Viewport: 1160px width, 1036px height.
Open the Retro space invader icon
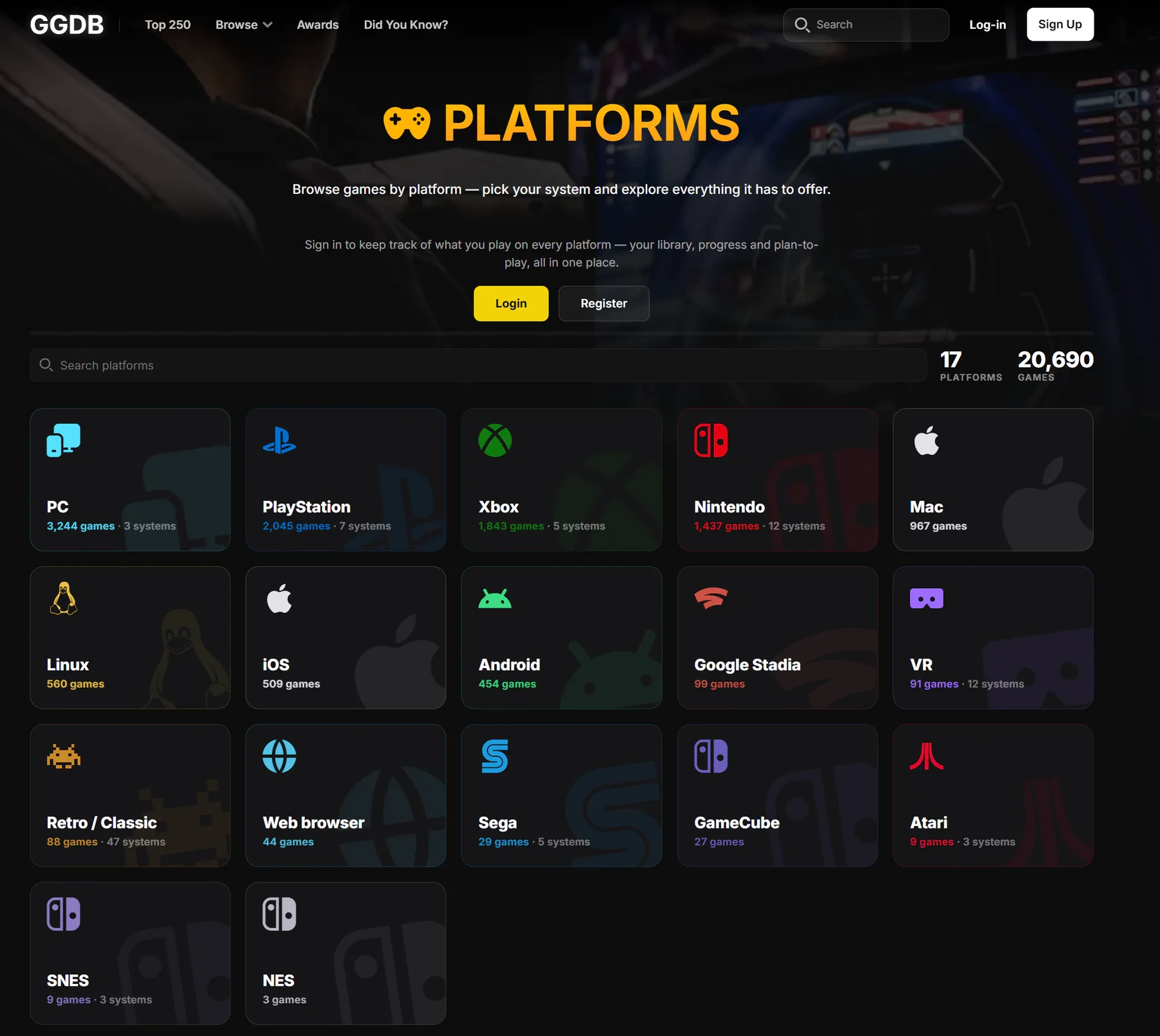point(64,756)
